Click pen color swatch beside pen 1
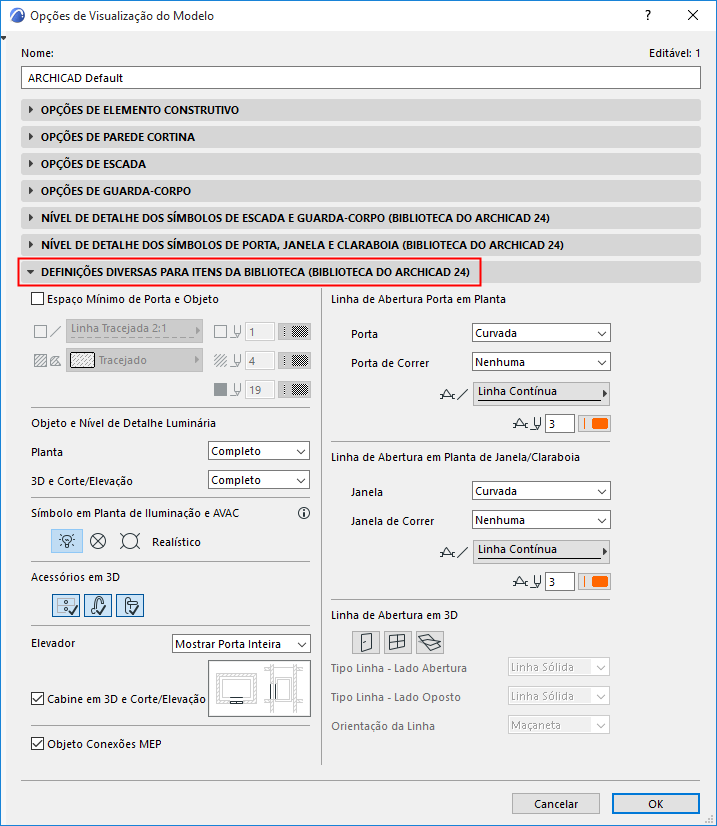 294,331
